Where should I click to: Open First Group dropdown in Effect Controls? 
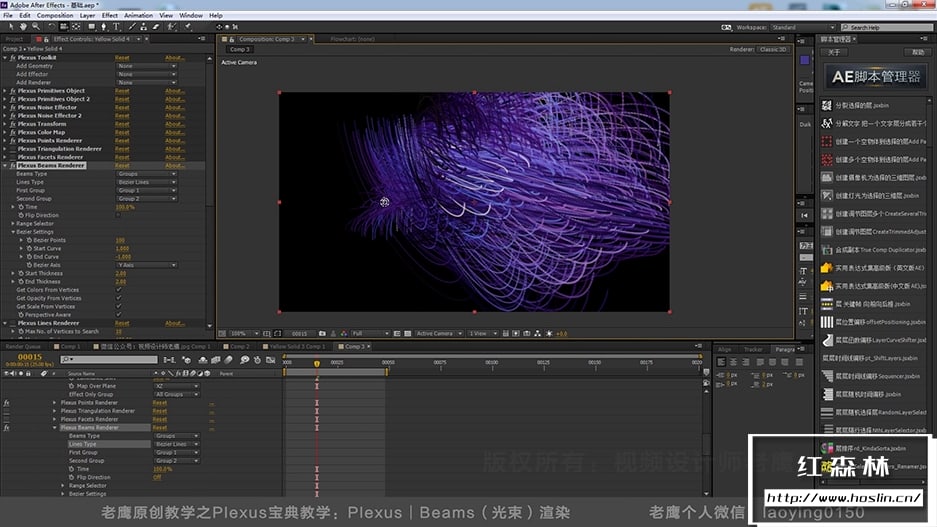click(x=146, y=191)
